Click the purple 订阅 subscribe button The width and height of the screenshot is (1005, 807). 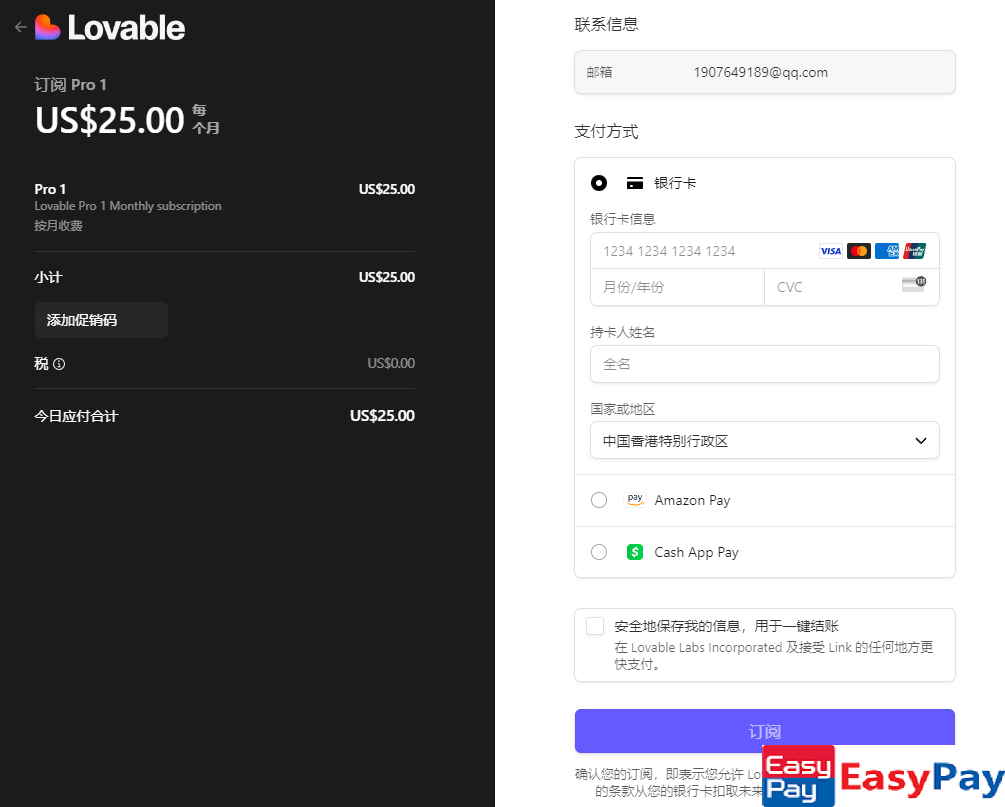coord(765,731)
